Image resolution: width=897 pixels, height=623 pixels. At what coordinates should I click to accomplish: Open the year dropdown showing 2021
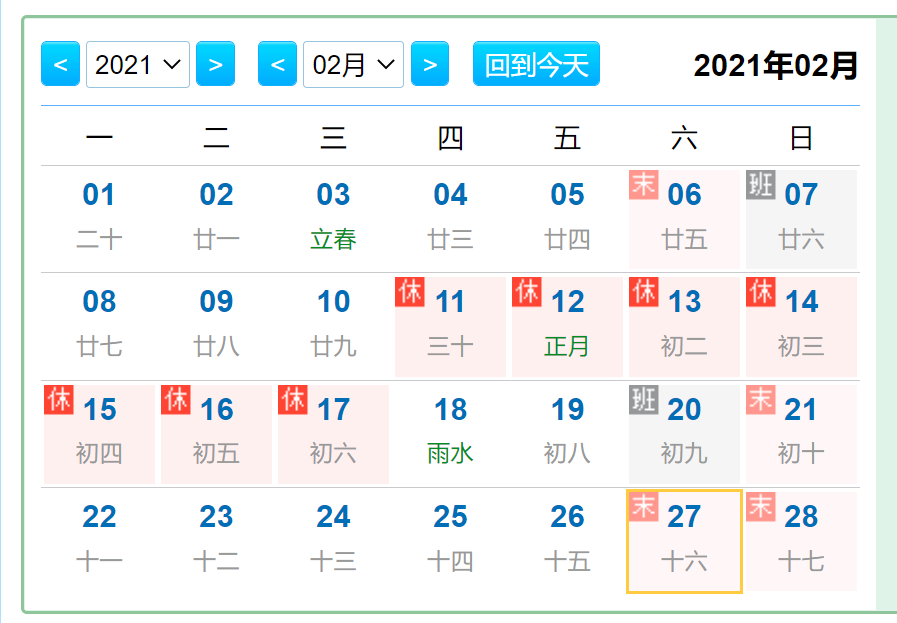click(137, 63)
